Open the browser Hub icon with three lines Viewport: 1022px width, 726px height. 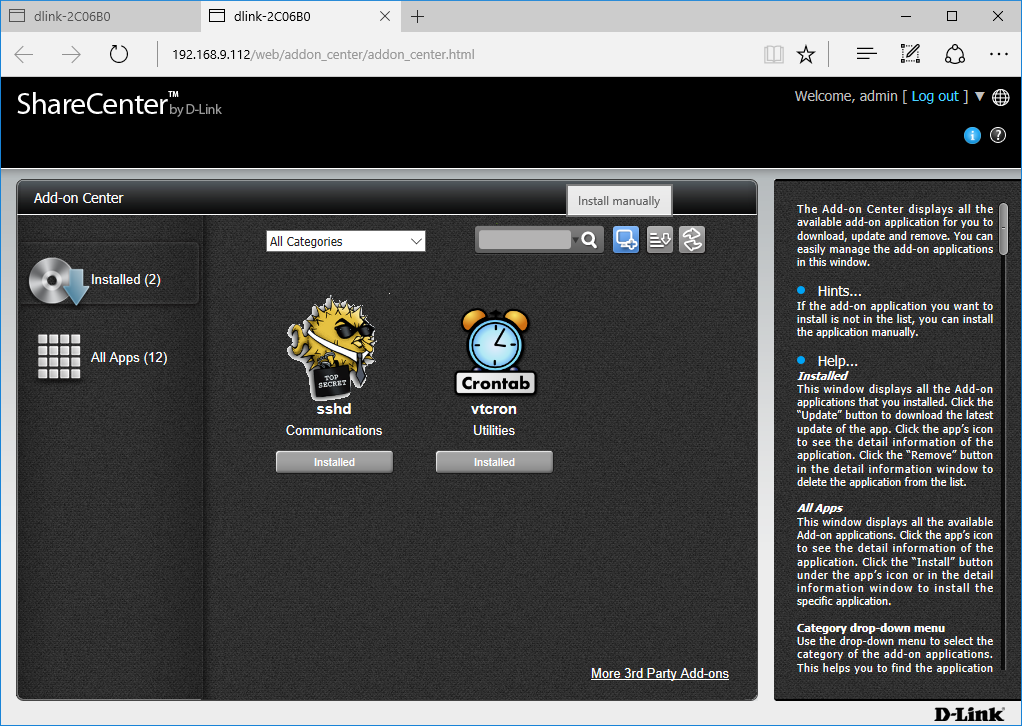click(866, 54)
